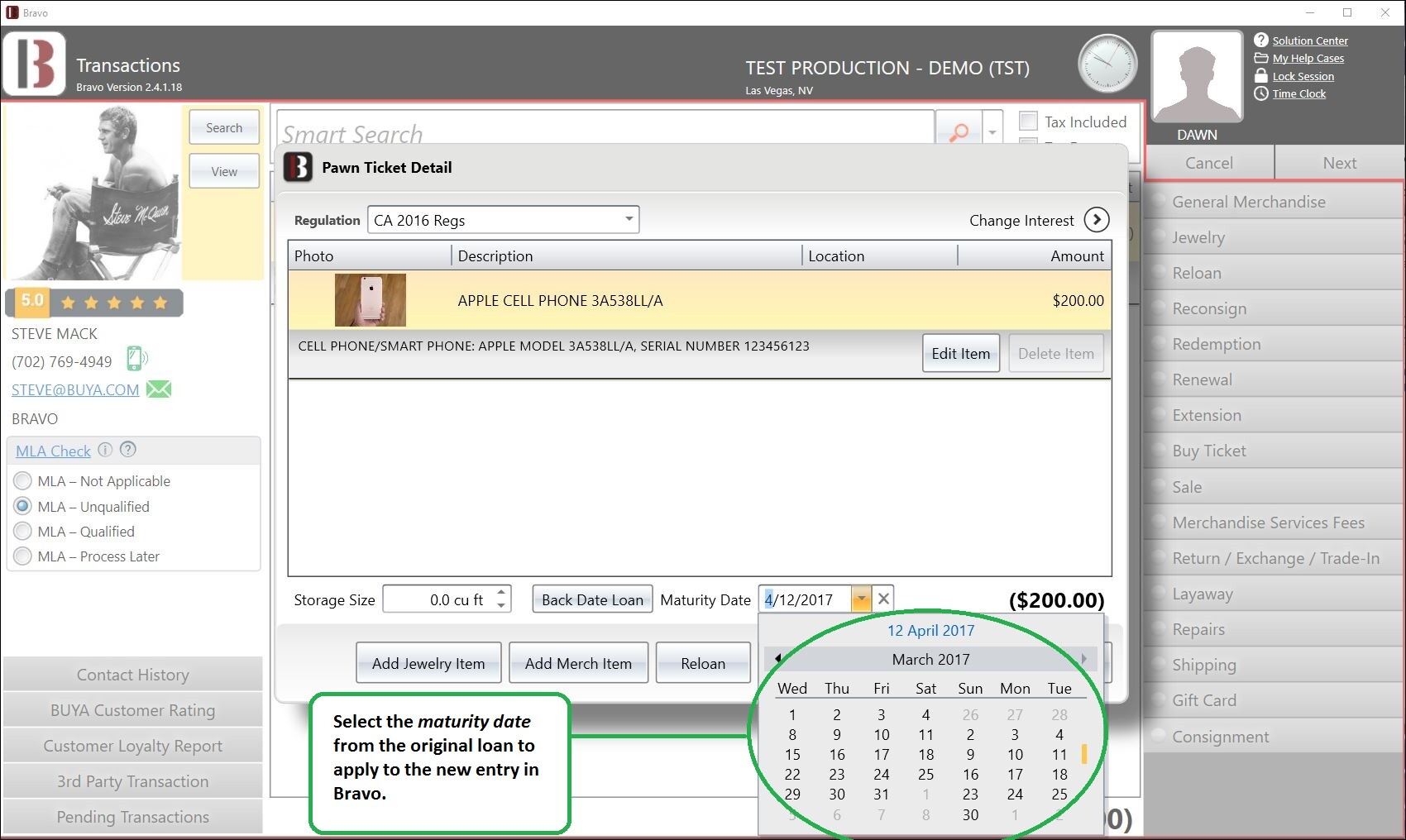Click the March 2017 calendar header
Image resolution: width=1406 pixels, height=840 pixels.
(930, 659)
